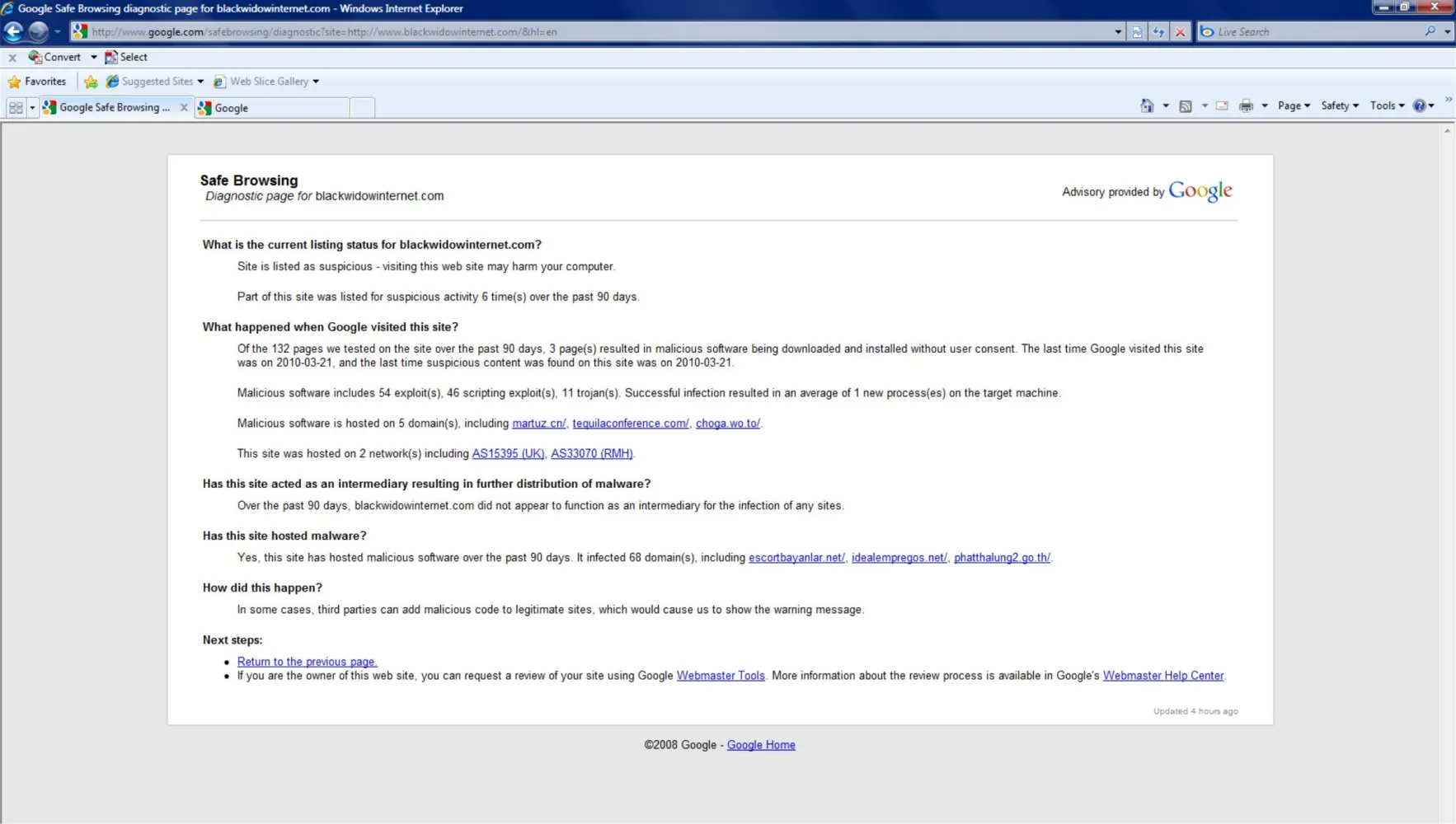Viewport: 1456px width, 824px height.
Task: Open the Safety menu
Action: point(1340,105)
